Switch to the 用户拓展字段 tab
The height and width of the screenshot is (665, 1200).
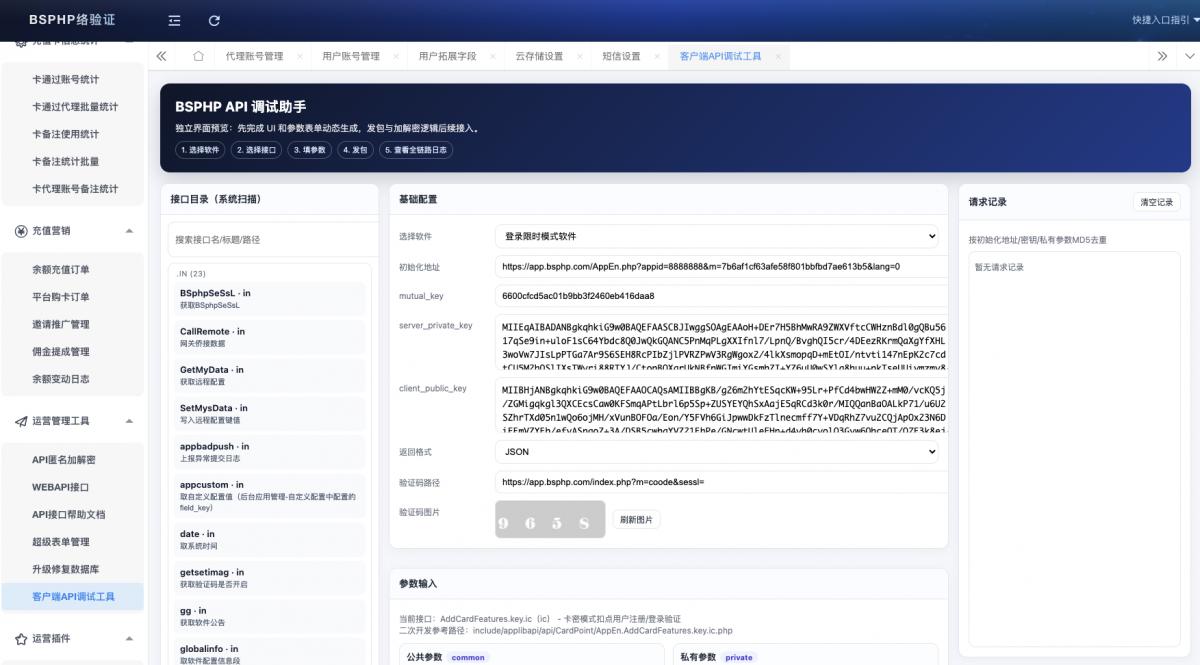tap(448, 57)
